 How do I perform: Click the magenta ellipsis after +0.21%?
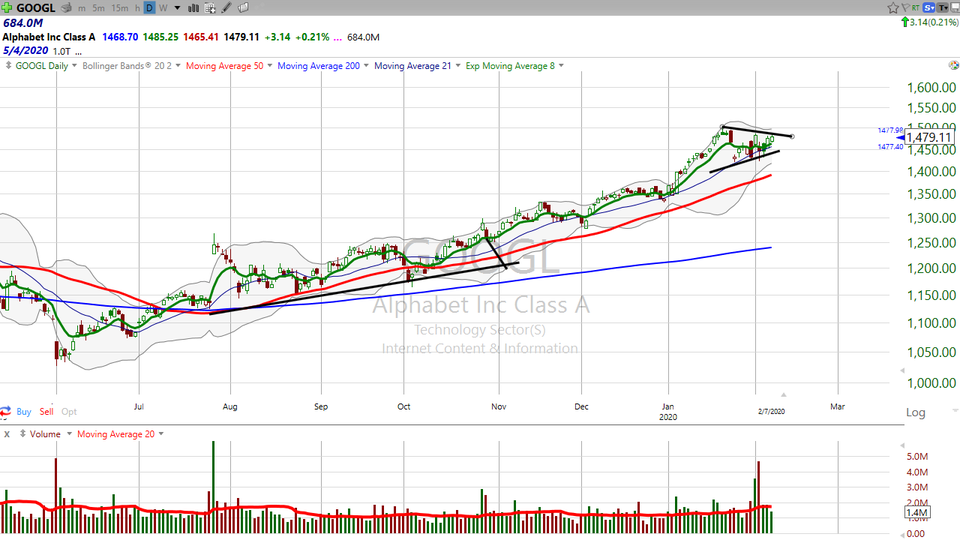(337, 37)
